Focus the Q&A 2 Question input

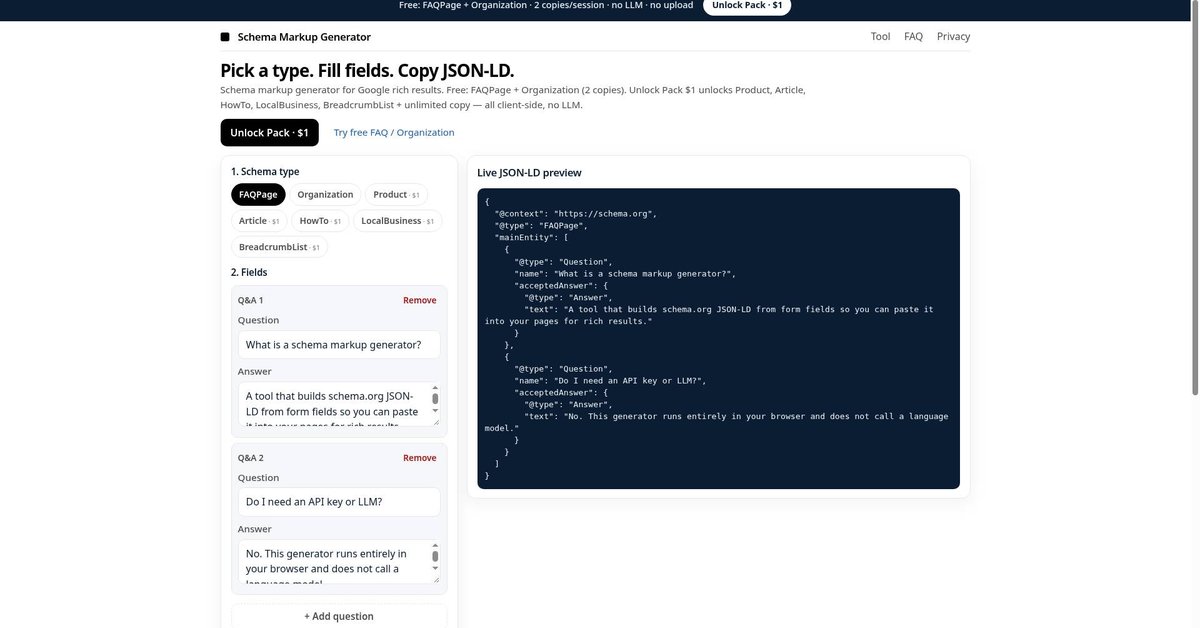click(339, 502)
